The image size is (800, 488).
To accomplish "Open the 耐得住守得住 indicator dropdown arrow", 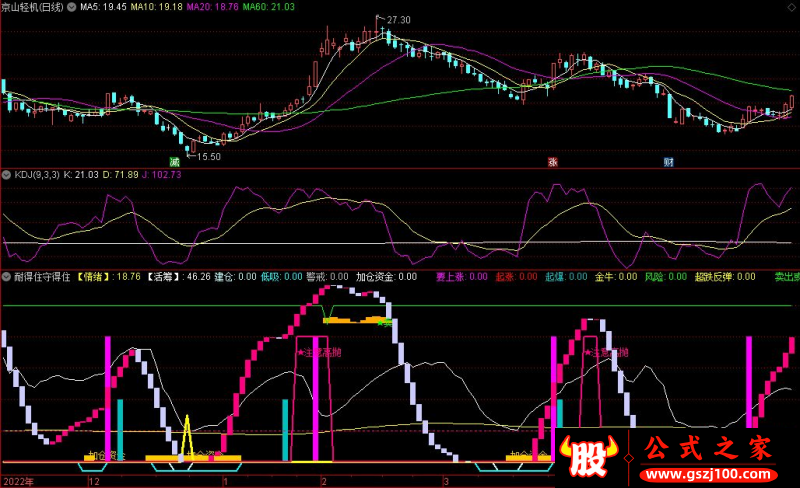I will coord(6,277).
